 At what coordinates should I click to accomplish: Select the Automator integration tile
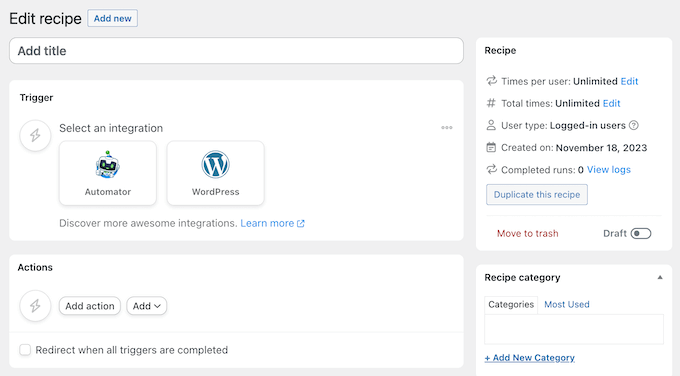(108, 173)
